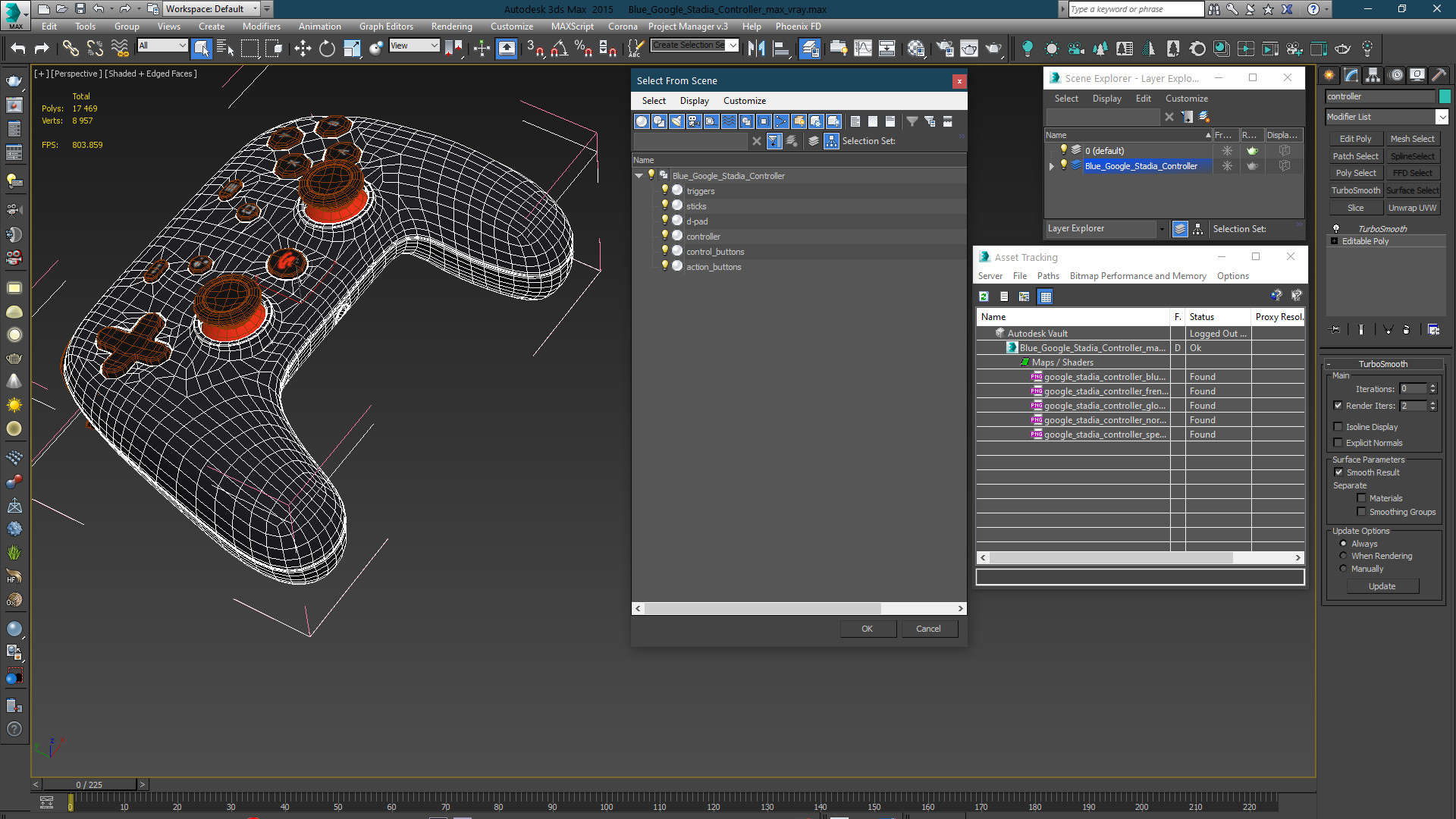Toggle Angle Snap in the toolbar
This screenshot has width=1456, height=819.
click(x=560, y=49)
